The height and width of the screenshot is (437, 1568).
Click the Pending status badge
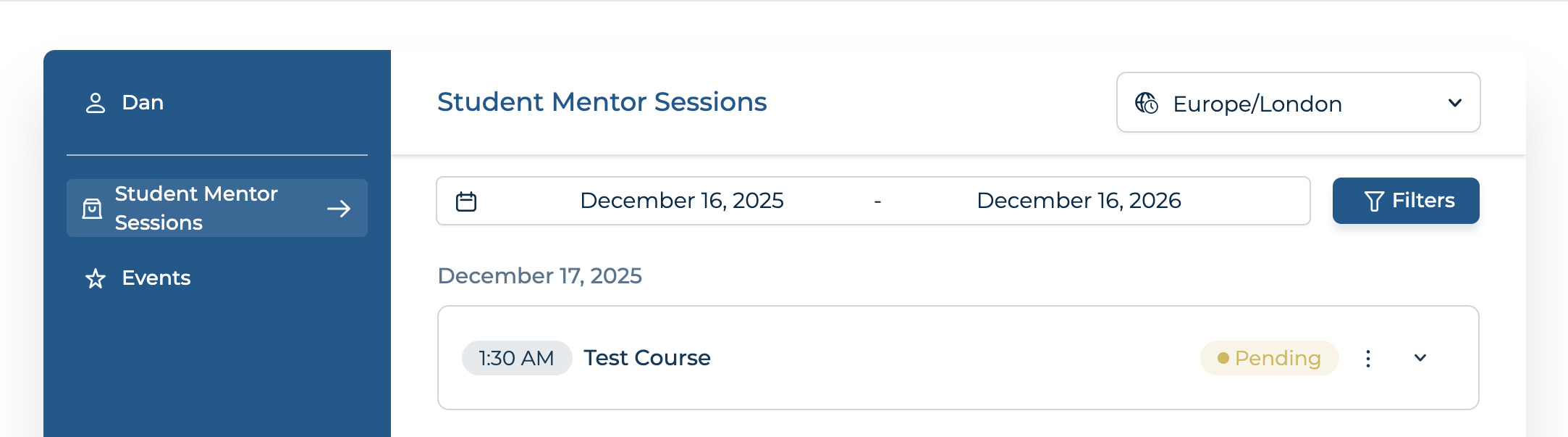[1269, 358]
